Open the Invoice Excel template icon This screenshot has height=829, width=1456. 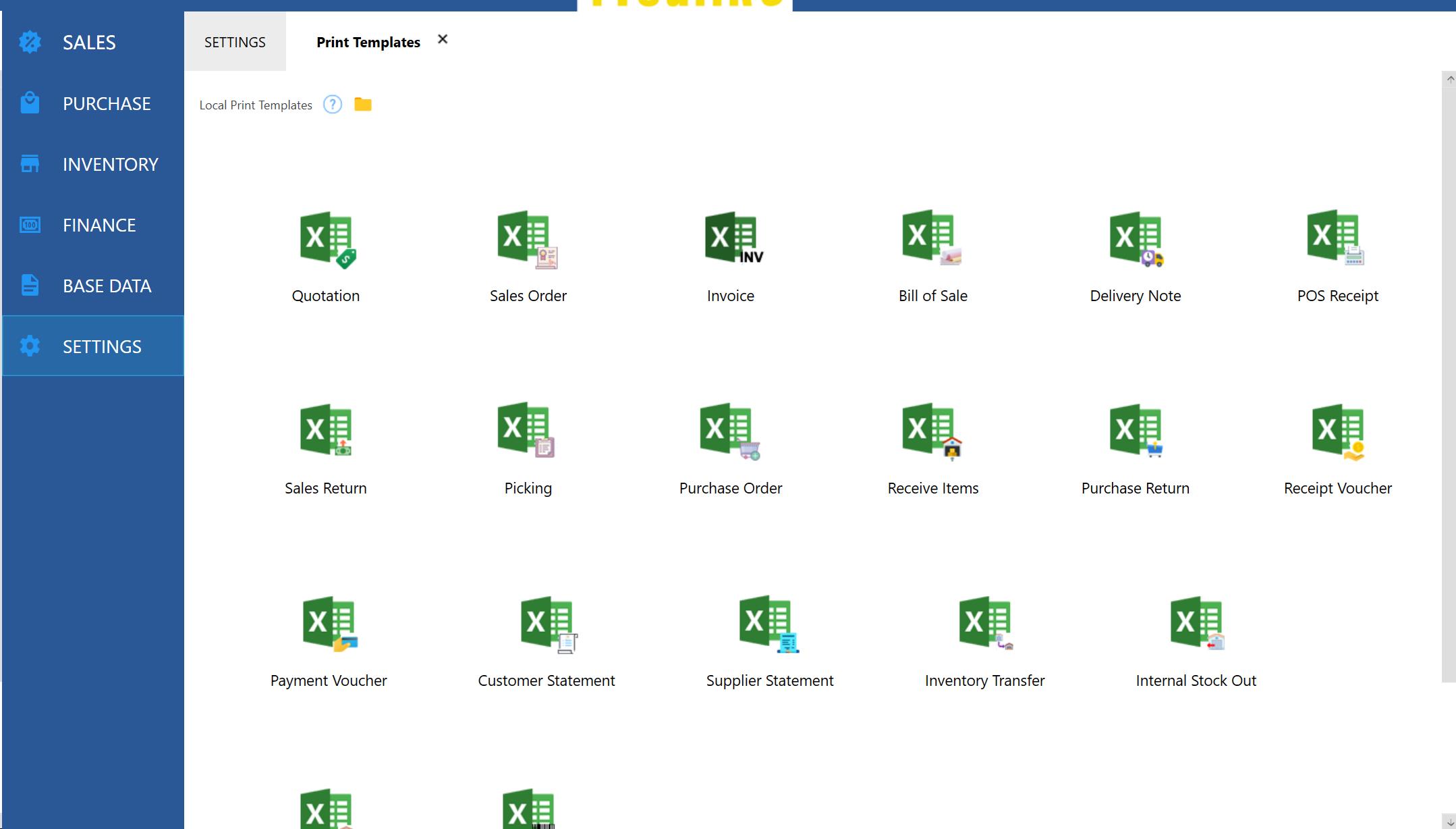pos(731,240)
